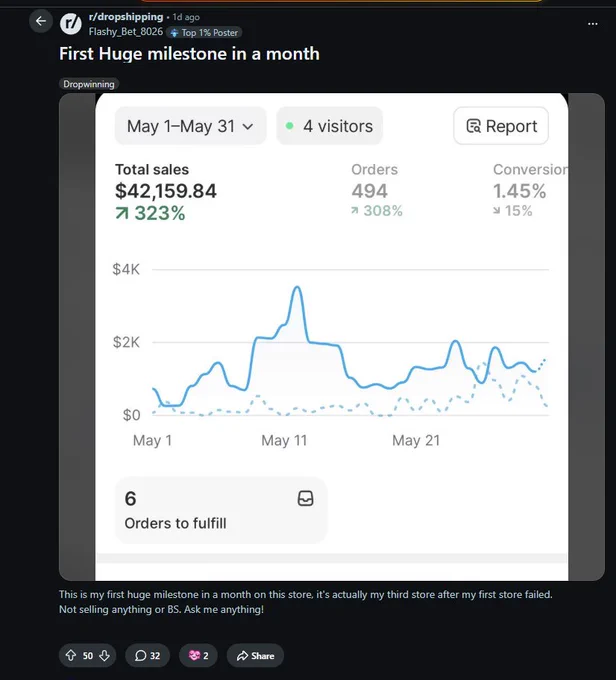
Task: Click the back arrow icon
Action: click(x=41, y=21)
